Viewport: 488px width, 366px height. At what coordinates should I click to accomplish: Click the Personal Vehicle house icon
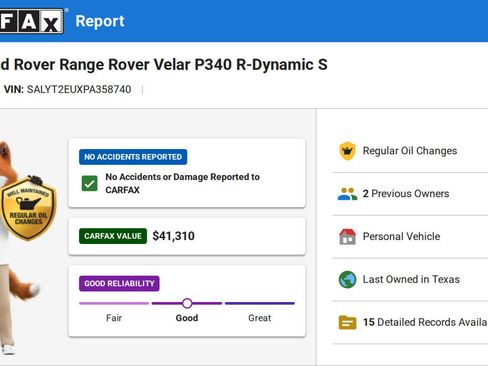coord(347,237)
